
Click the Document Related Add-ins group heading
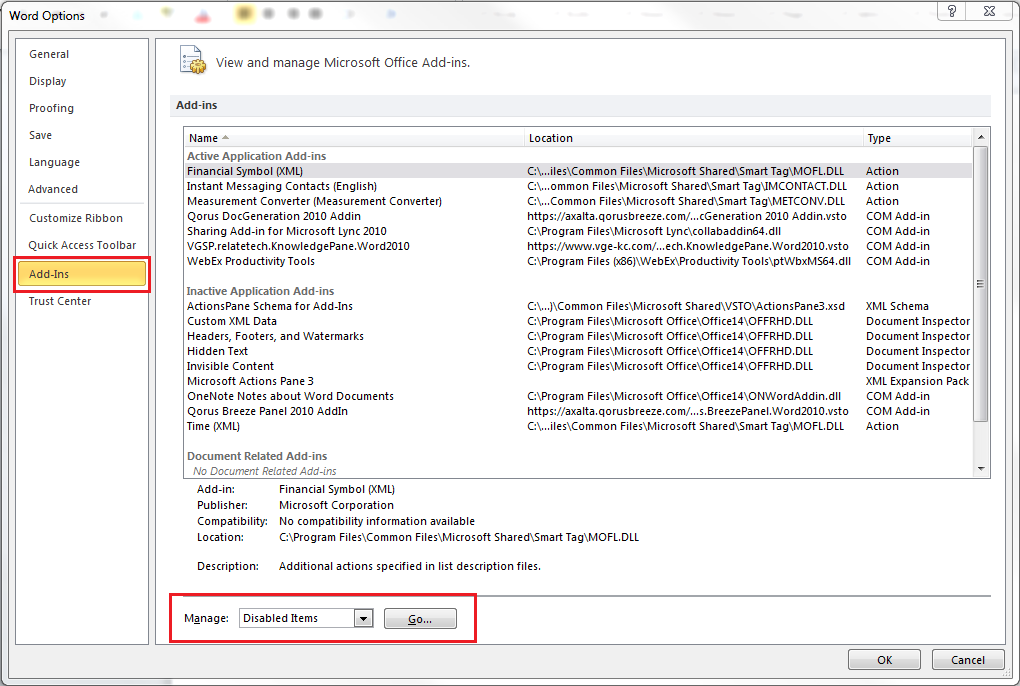click(x=257, y=456)
